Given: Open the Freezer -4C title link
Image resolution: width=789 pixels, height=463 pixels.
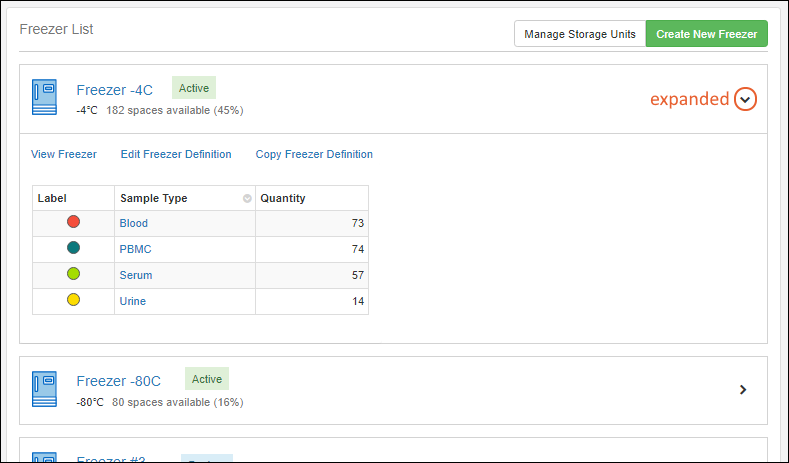Looking at the screenshot, I should [114, 90].
